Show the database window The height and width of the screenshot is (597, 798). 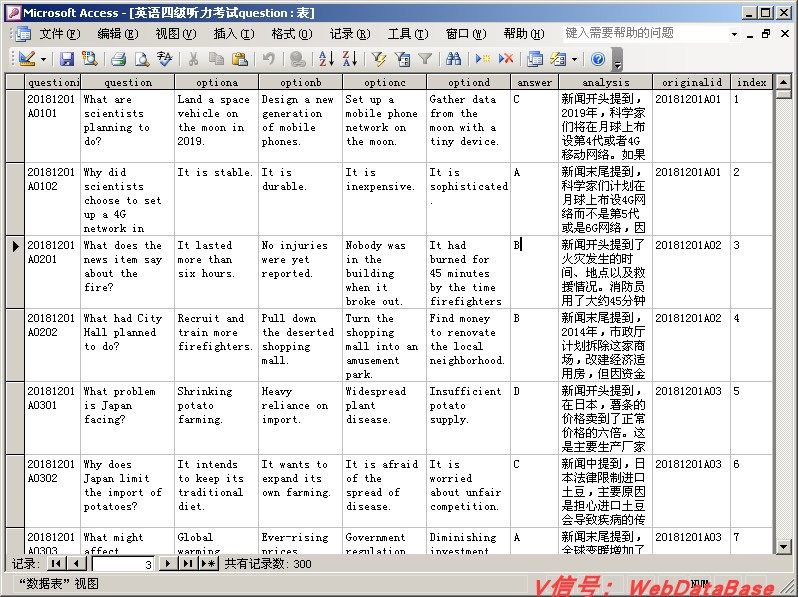pyautogui.click(x=534, y=59)
